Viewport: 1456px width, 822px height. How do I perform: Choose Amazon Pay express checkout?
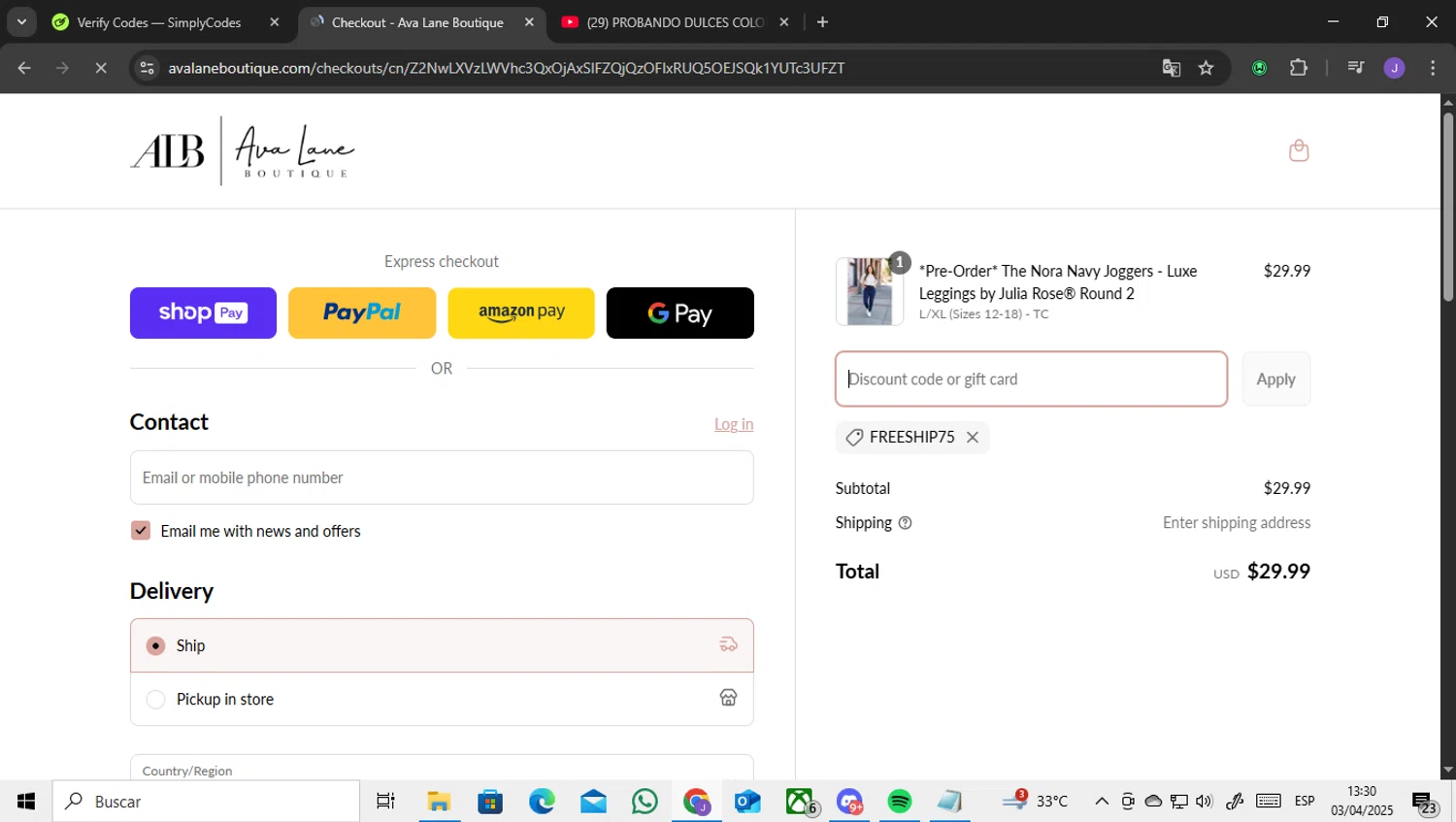pos(521,312)
